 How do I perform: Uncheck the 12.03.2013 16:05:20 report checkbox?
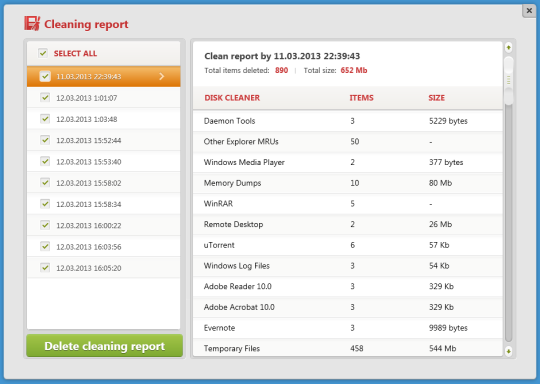45,268
